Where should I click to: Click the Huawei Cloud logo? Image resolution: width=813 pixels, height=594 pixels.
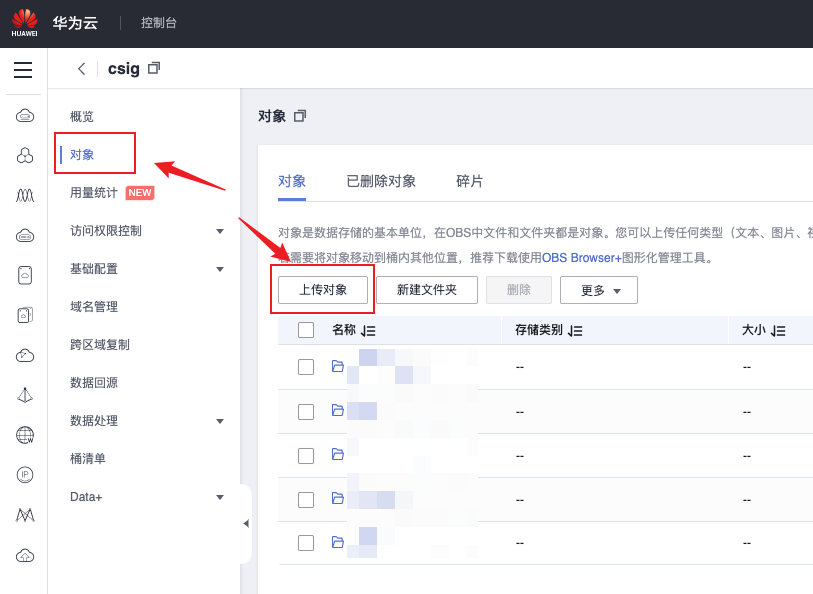click(24, 22)
